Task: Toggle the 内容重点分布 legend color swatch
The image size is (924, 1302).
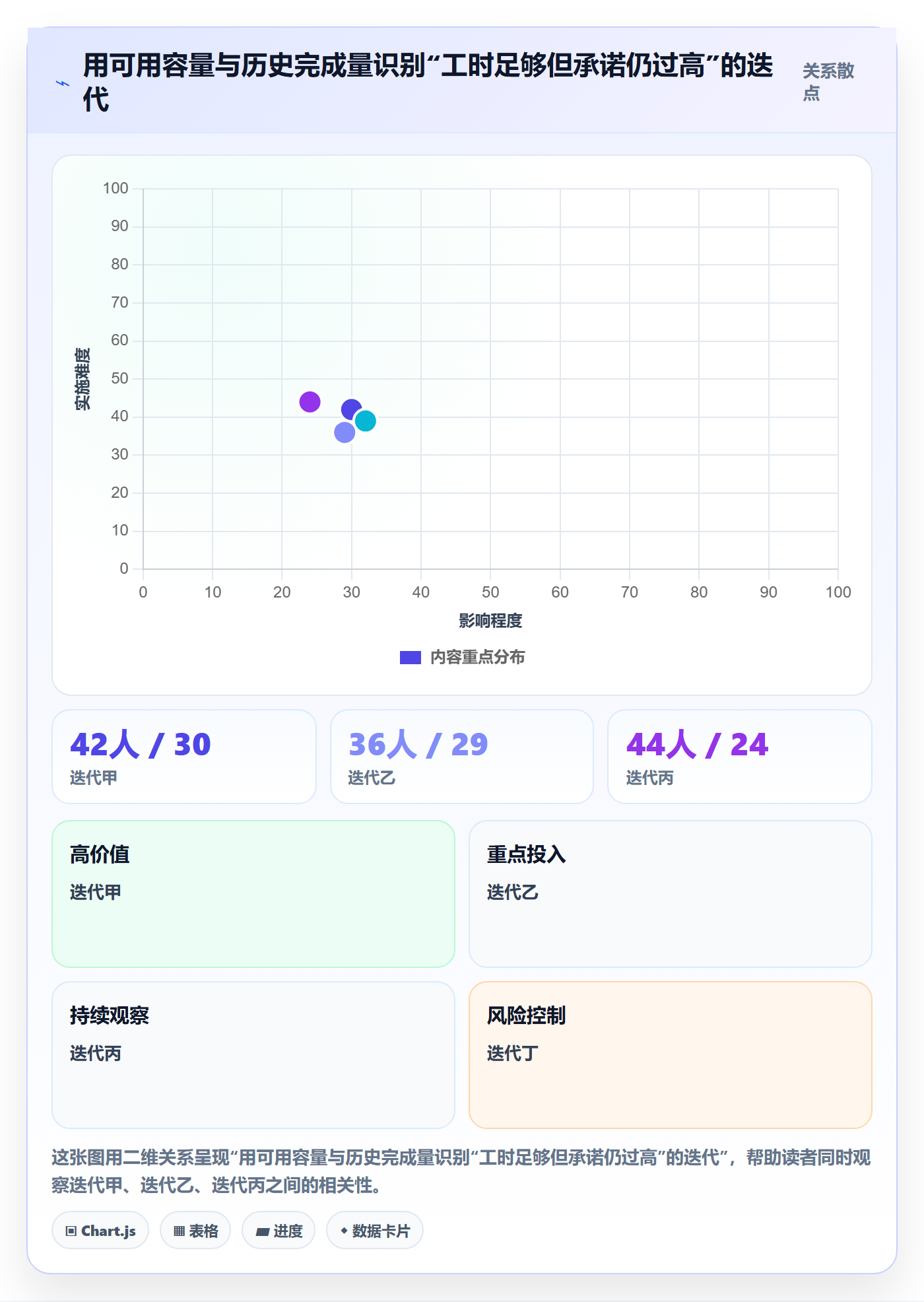Action: click(410, 658)
